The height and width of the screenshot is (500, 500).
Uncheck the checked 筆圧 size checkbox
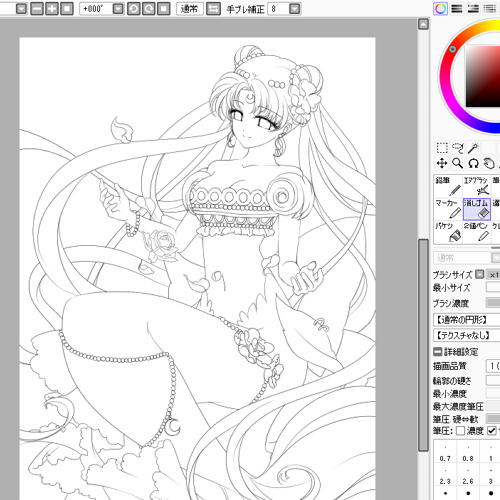click(x=492, y=431)
